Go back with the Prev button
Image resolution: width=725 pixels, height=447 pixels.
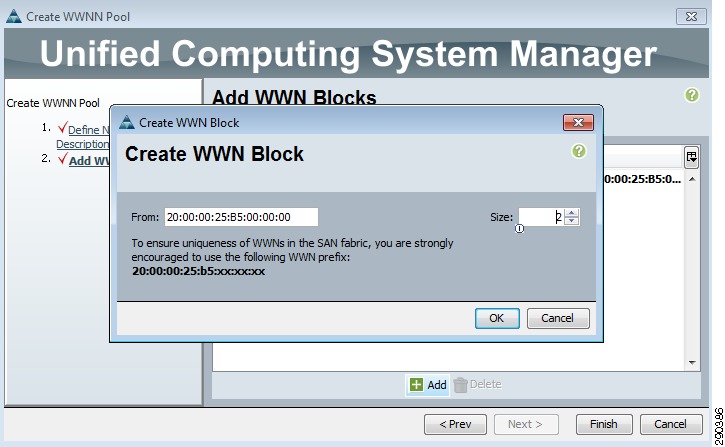pos(455,424)
